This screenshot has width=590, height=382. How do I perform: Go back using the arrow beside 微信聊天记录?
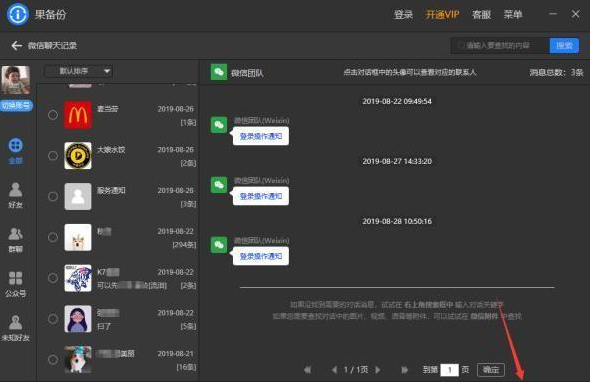click(x=16, y=46)
